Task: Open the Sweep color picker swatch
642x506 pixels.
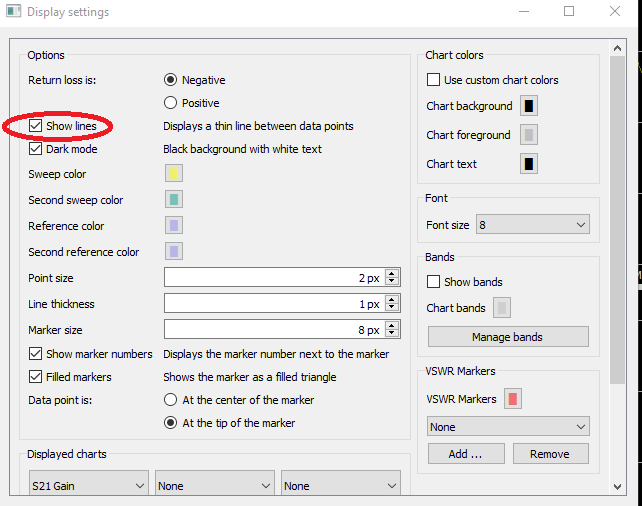Action: [x=174, y=174]
